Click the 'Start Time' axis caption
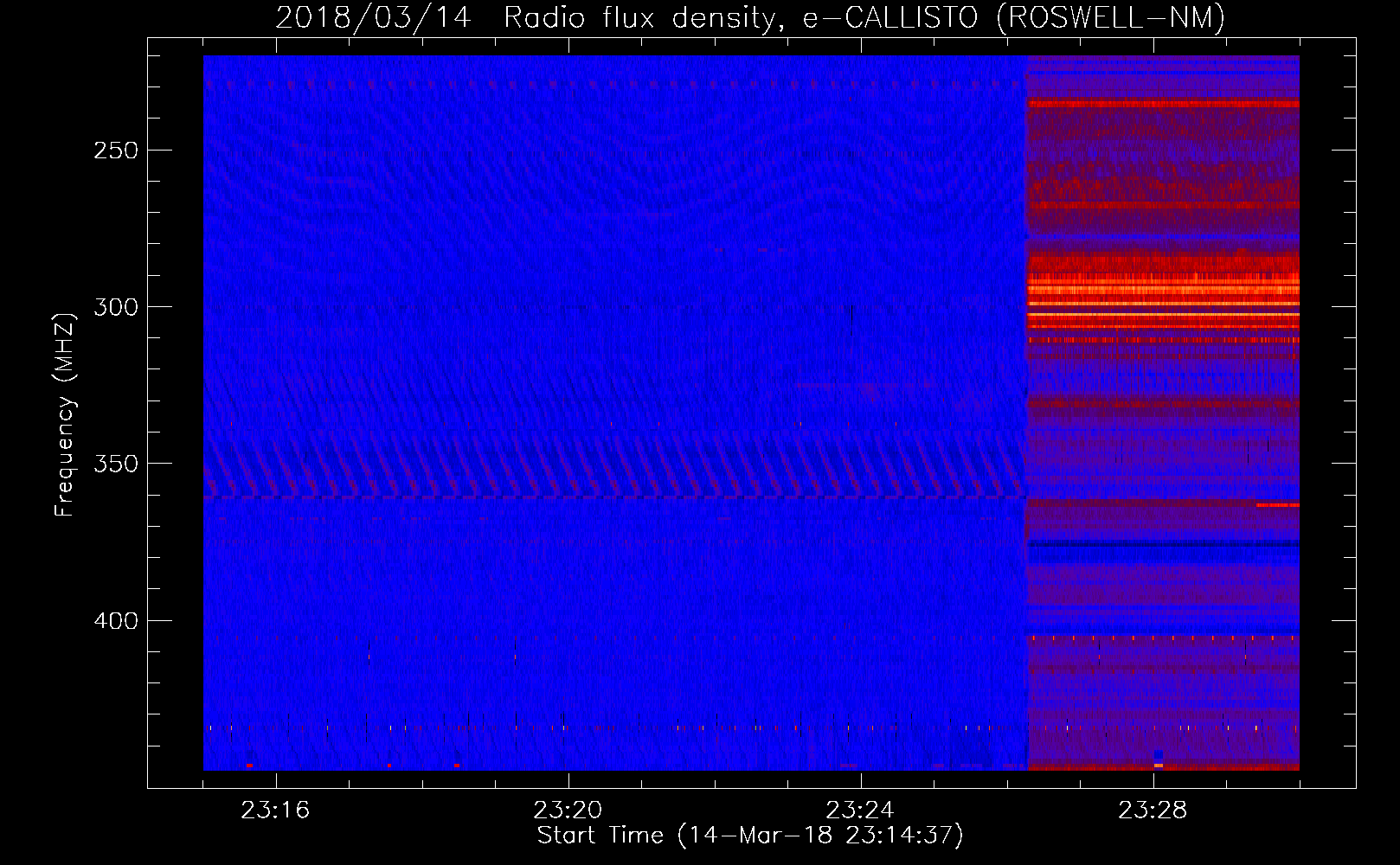This screenshot has width=1400, height=865. [750, 836]
